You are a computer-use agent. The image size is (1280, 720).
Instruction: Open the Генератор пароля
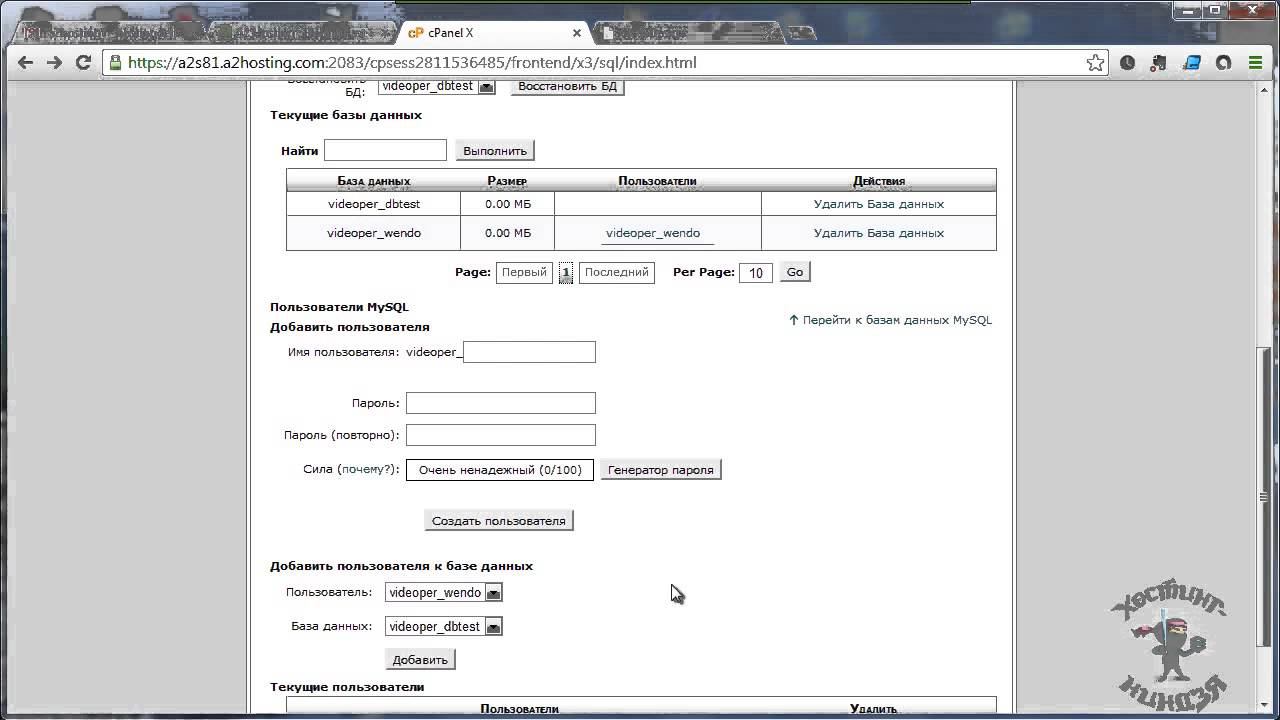[x=661, y=470]
